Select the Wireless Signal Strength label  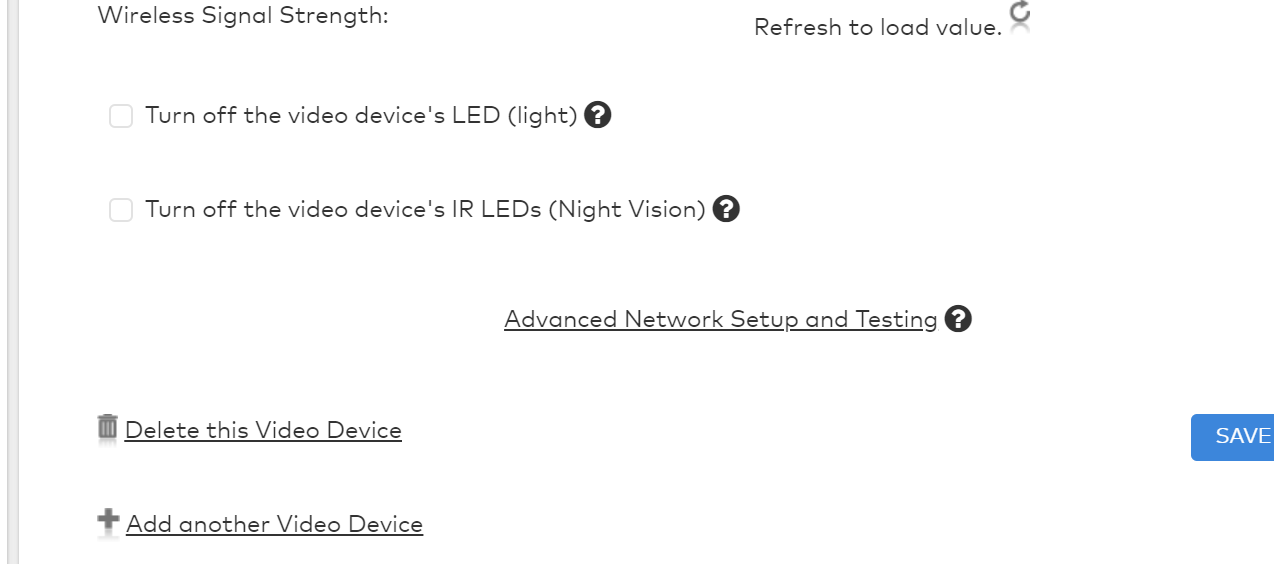[x=243, y=16]
